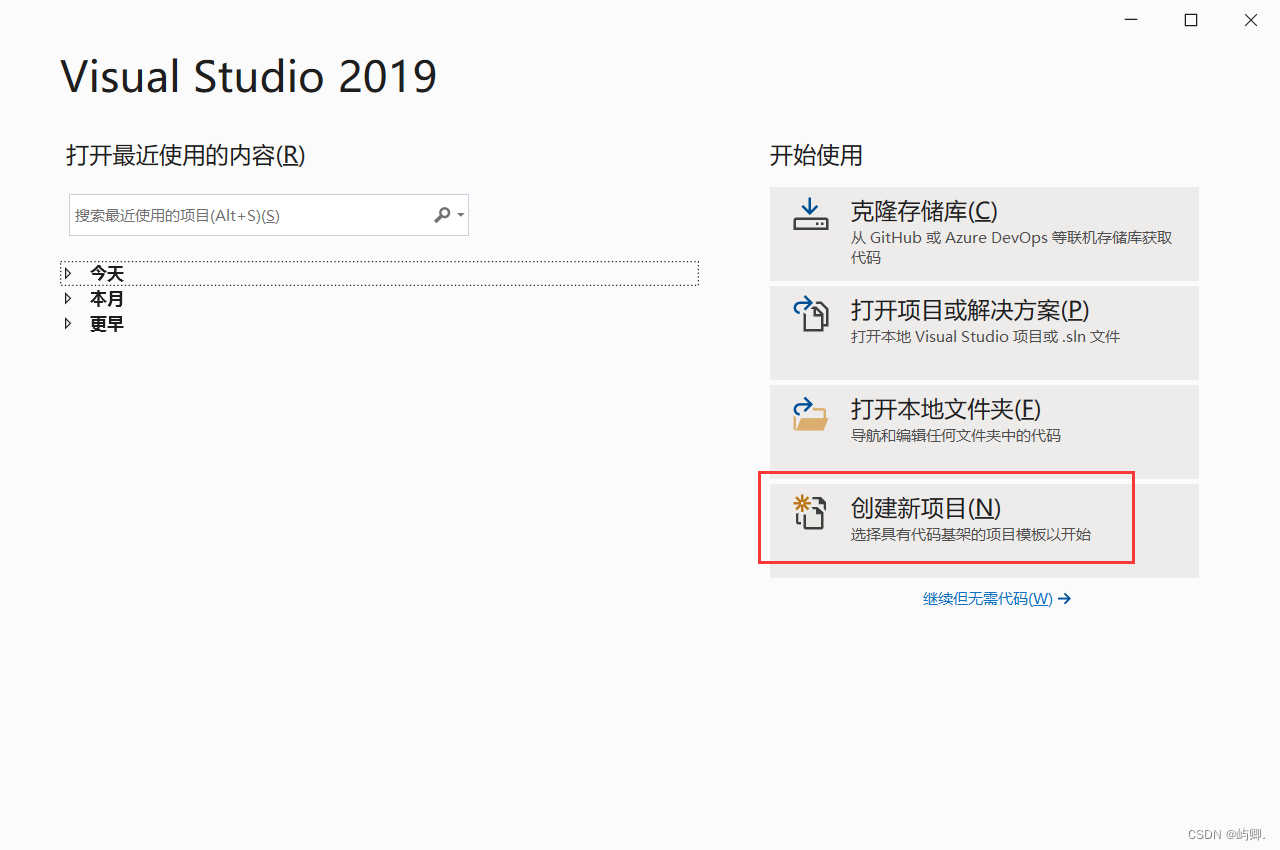
Task: Click the arrow icon after 继续但无需代码
Action: [x=1064, y=599]
